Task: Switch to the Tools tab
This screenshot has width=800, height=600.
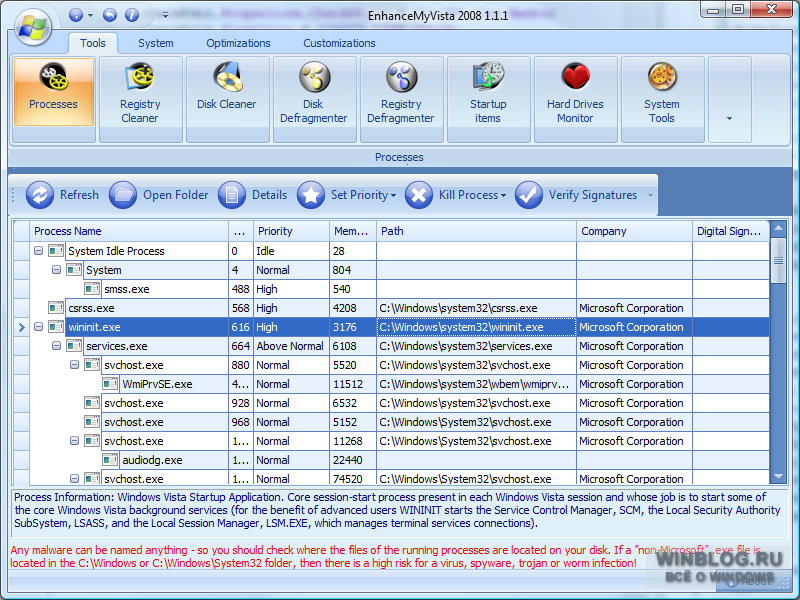Action: click(93, 43)
